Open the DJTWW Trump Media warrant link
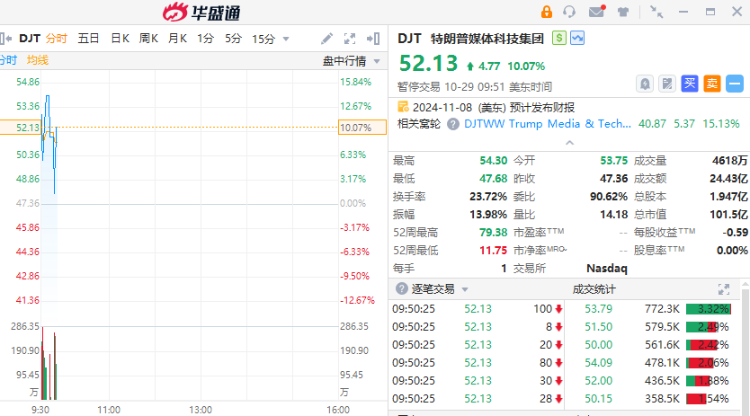750x416 pixels. point(548,124)
